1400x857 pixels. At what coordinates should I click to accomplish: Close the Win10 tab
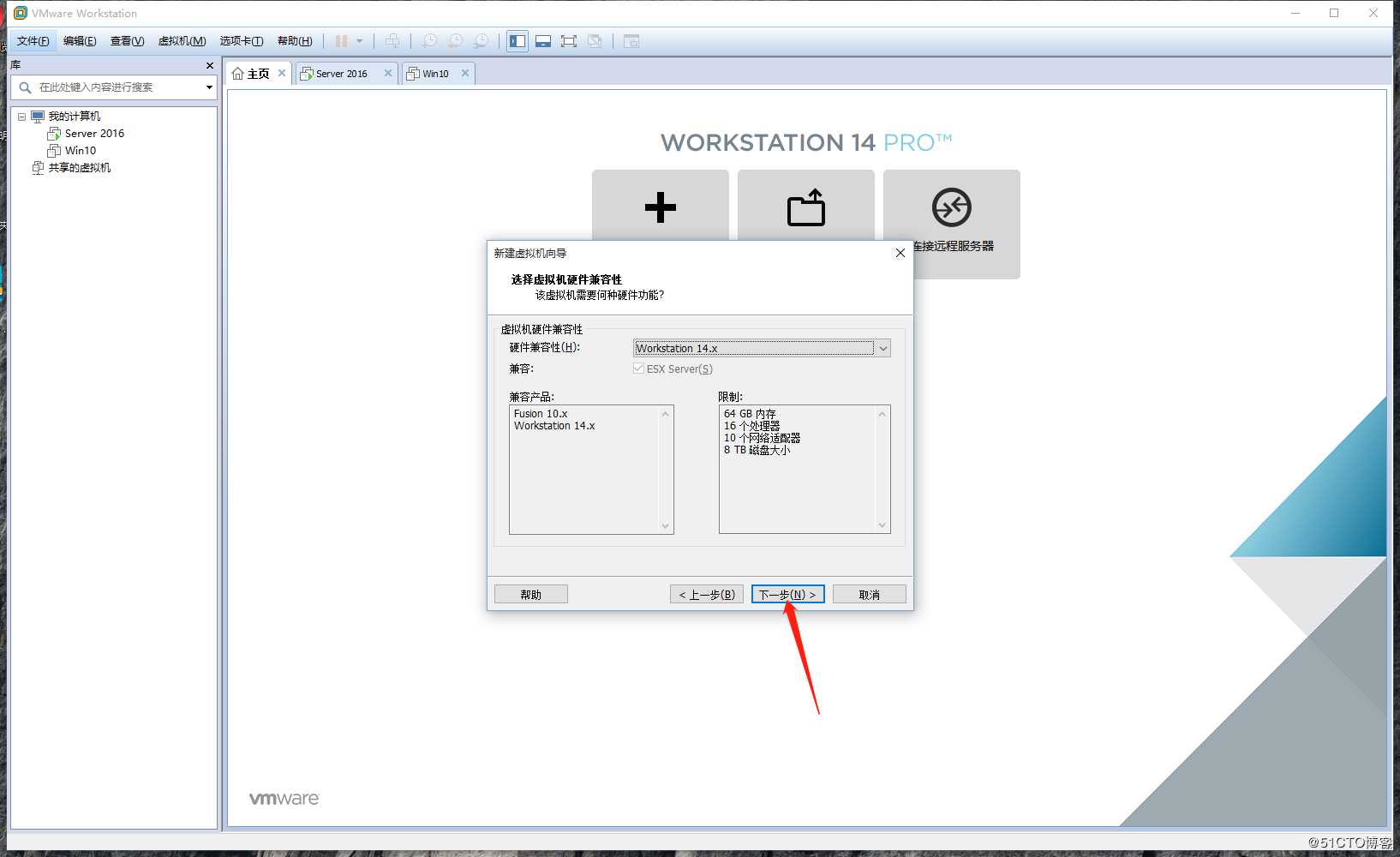click(465, 74)
